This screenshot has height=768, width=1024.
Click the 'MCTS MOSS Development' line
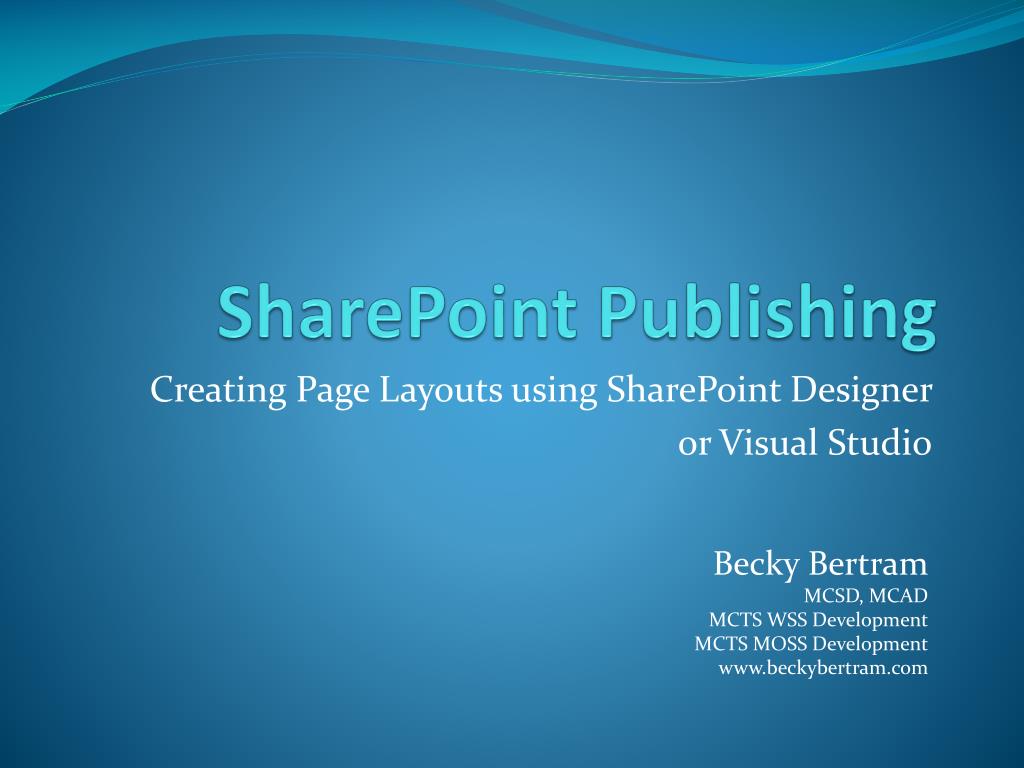[x=811, y=644]
